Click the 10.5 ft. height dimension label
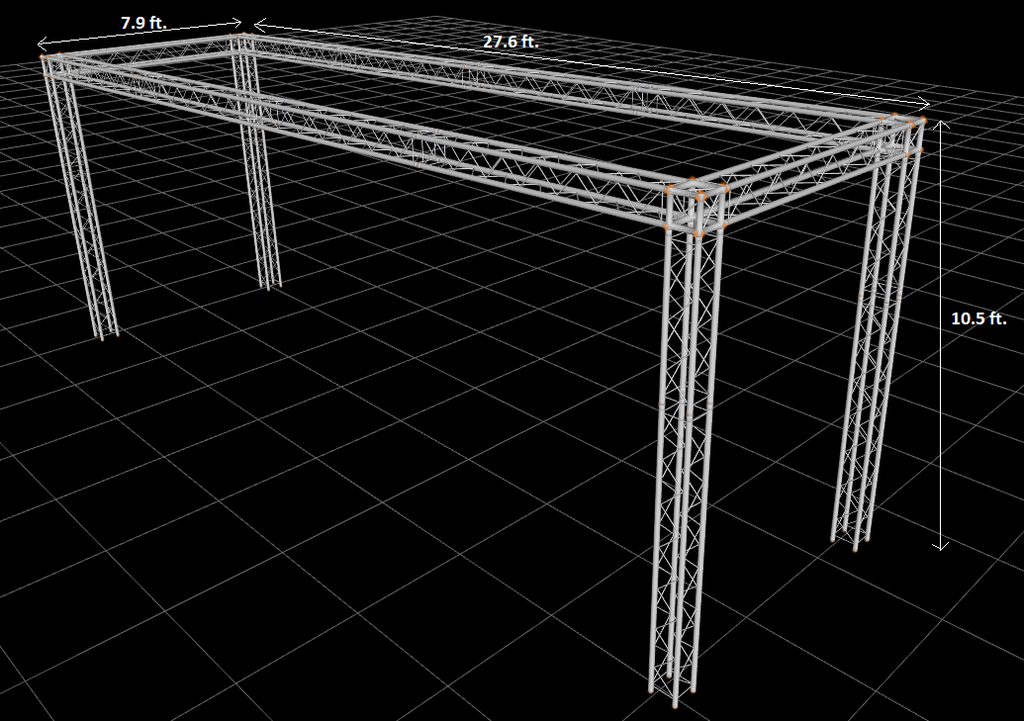The image size is (1024, 721). click(x=978, y=319)
